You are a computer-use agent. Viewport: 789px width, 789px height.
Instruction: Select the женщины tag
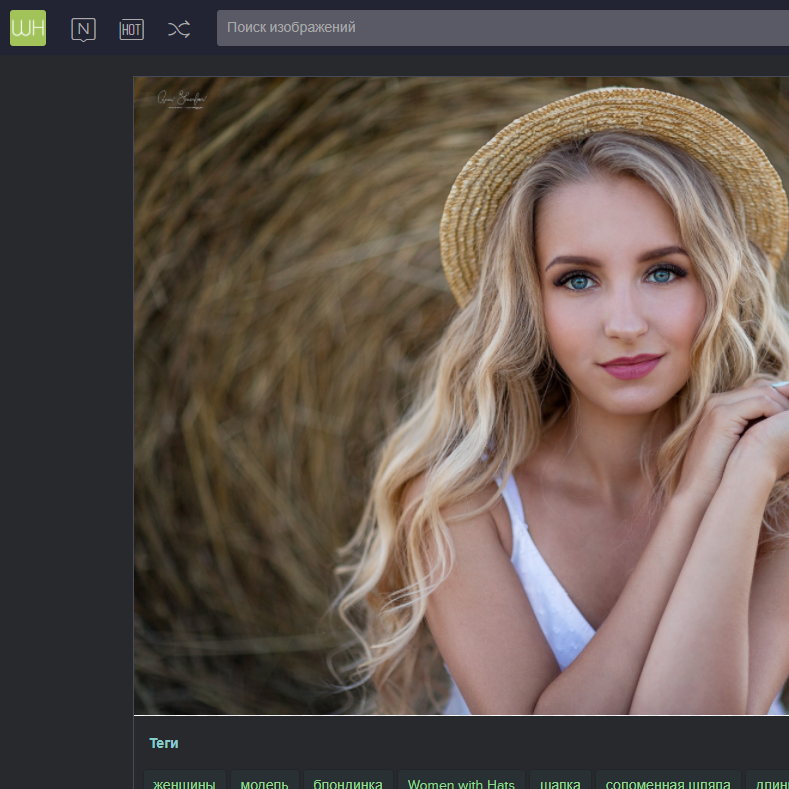click(x=185, y=781)
